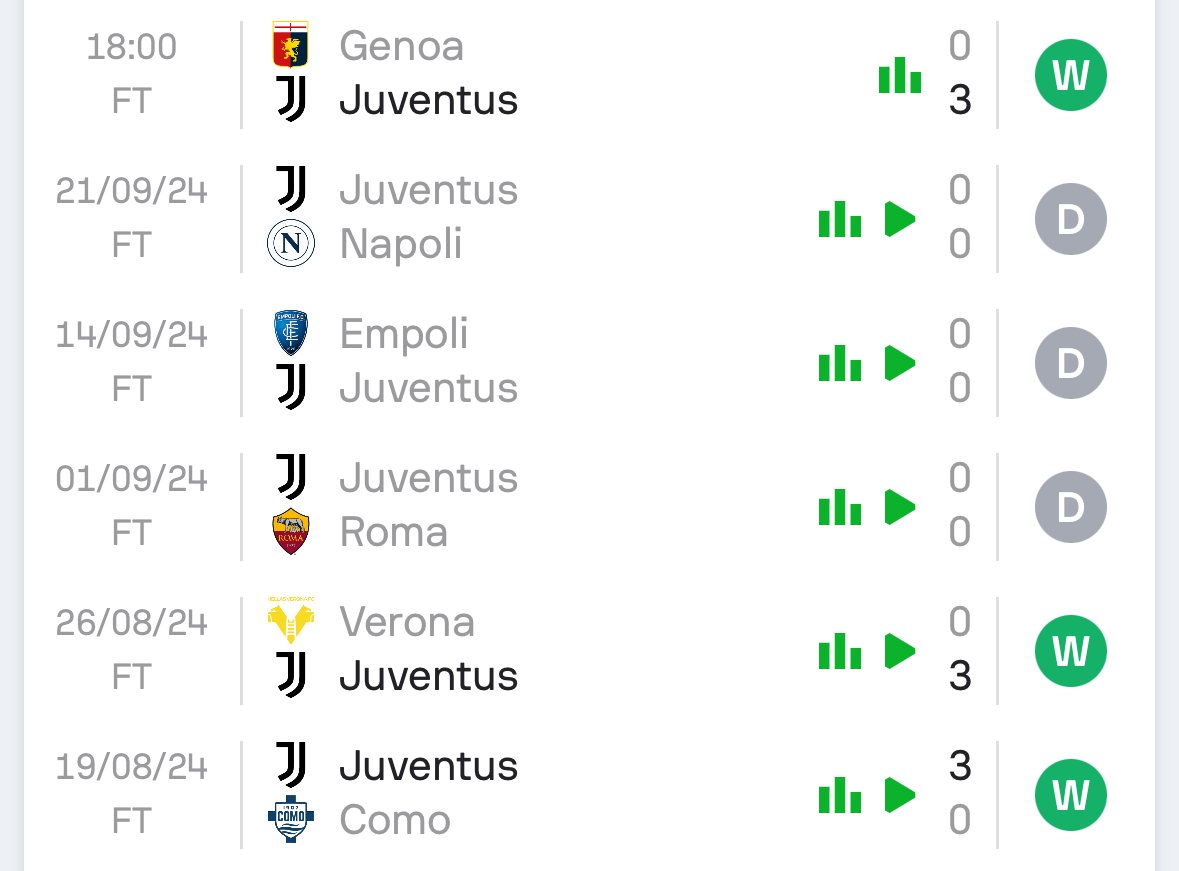1179x871 pixels.
Task: Click the Napoli club logo
Action: click(x=291, y=244)
